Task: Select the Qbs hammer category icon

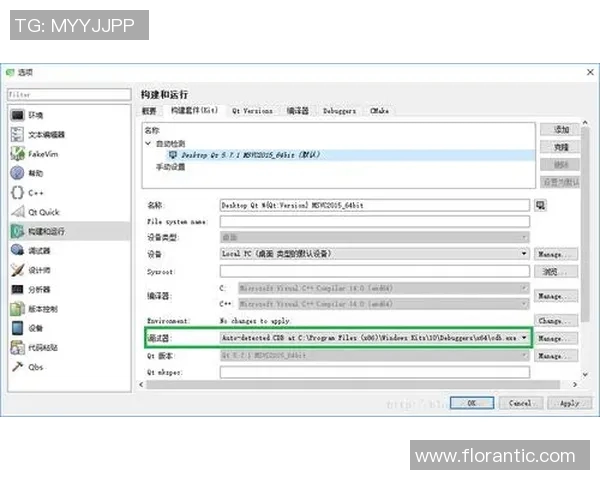Action: 17,367
